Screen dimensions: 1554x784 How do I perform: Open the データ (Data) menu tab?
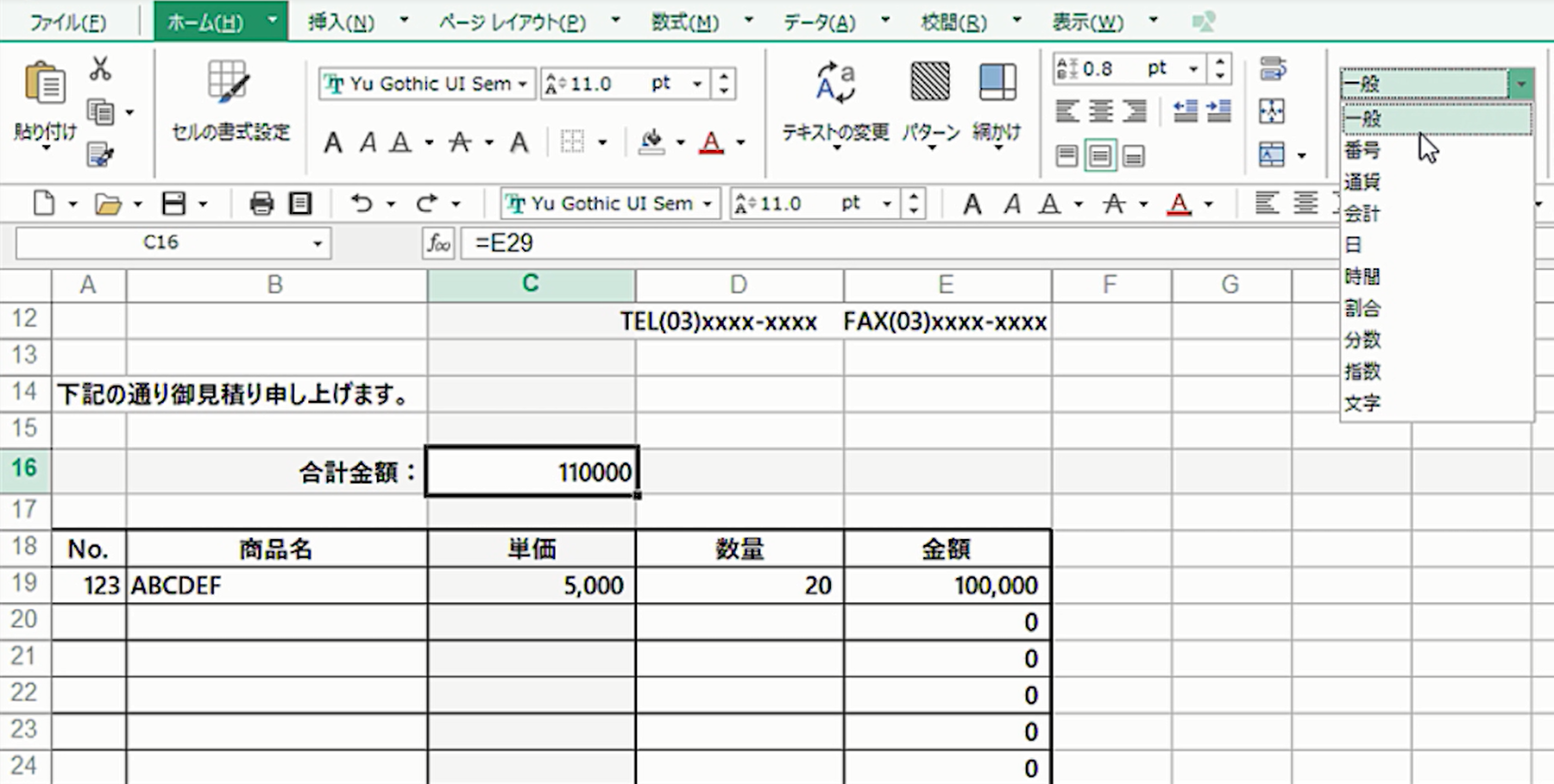pyautogui.click(x=819, y=22)
